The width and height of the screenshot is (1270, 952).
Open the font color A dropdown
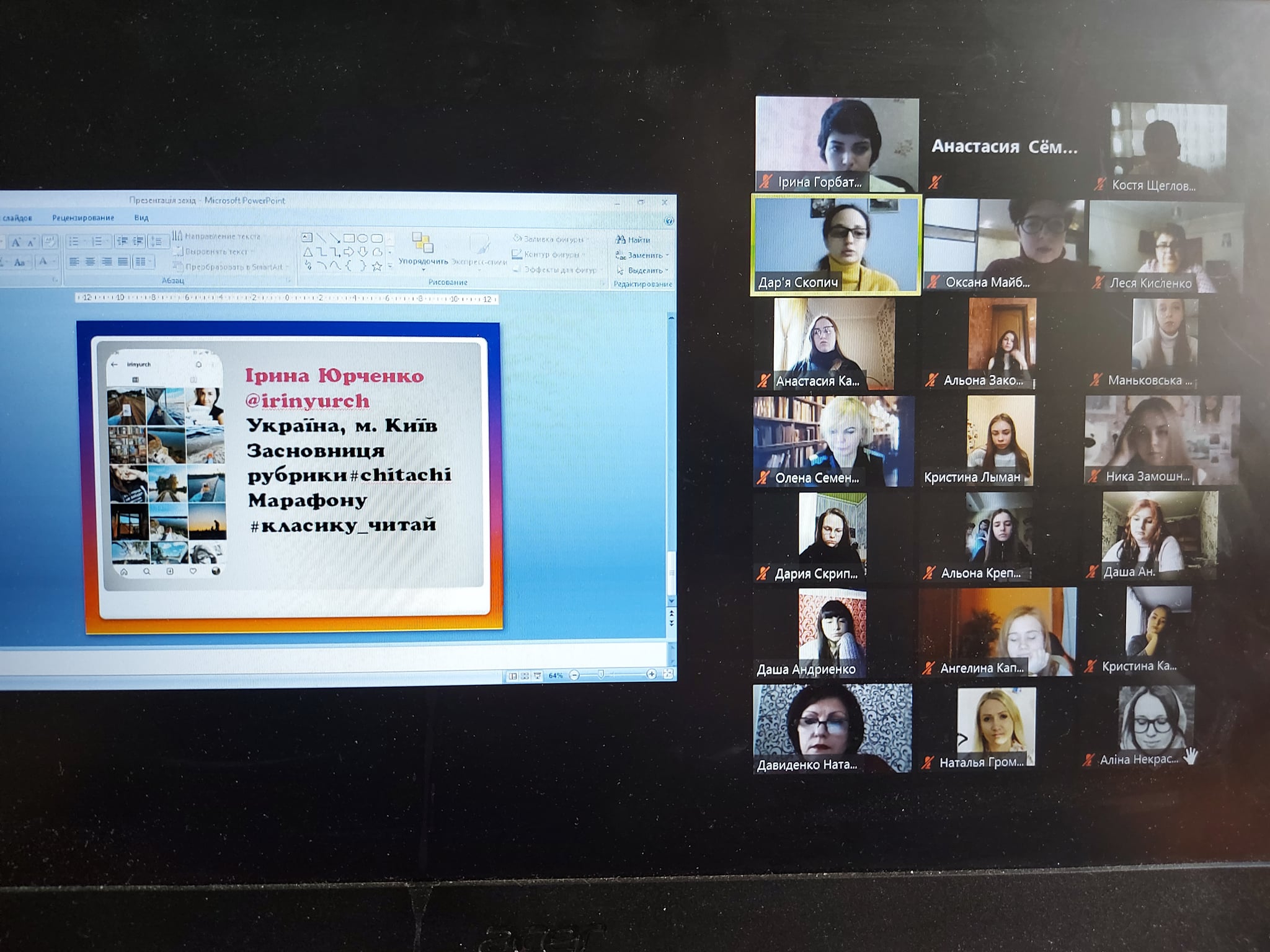pyautogui.click(x=53, y=262)
